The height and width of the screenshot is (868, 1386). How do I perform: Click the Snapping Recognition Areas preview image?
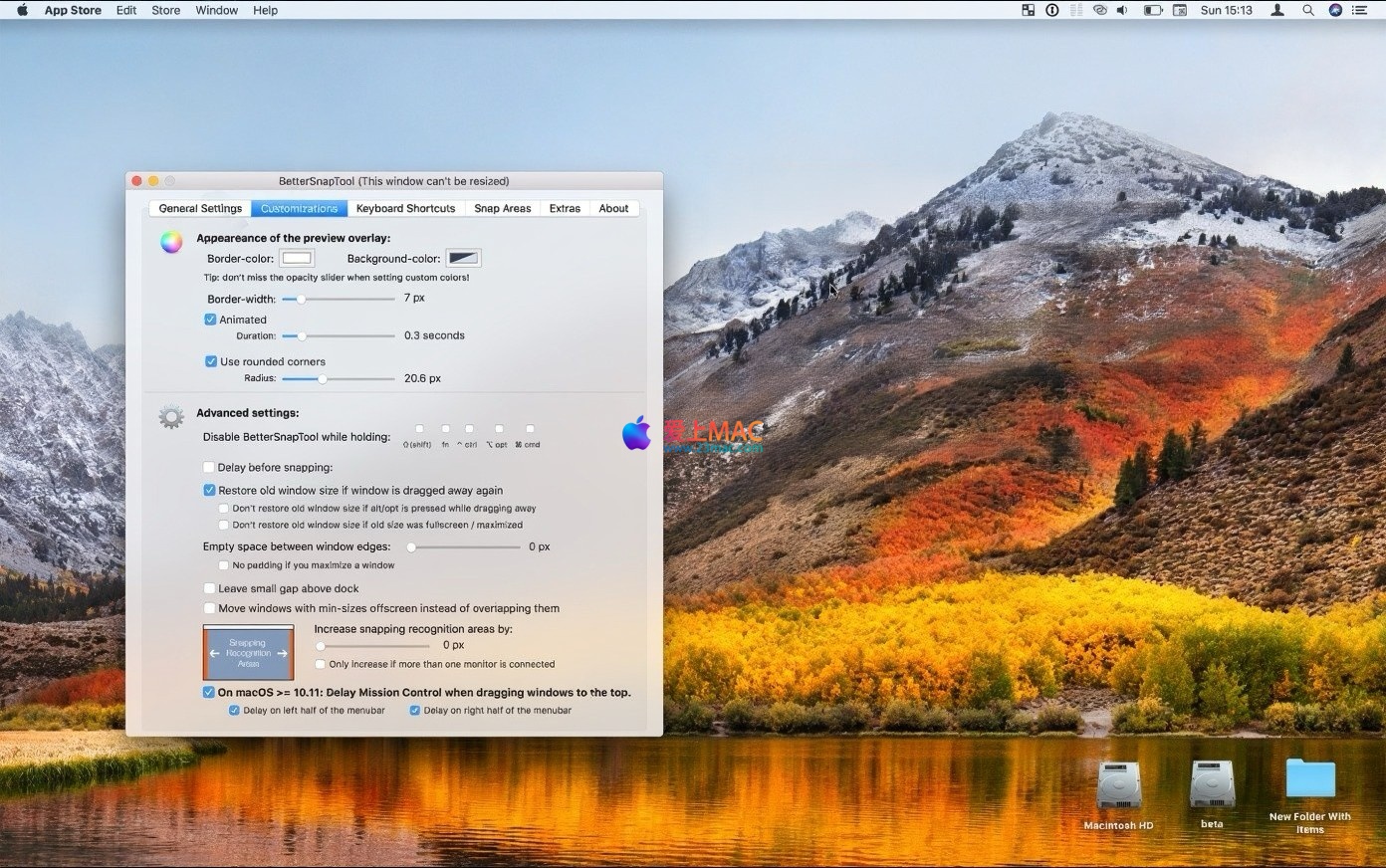[x=248, y=653]
